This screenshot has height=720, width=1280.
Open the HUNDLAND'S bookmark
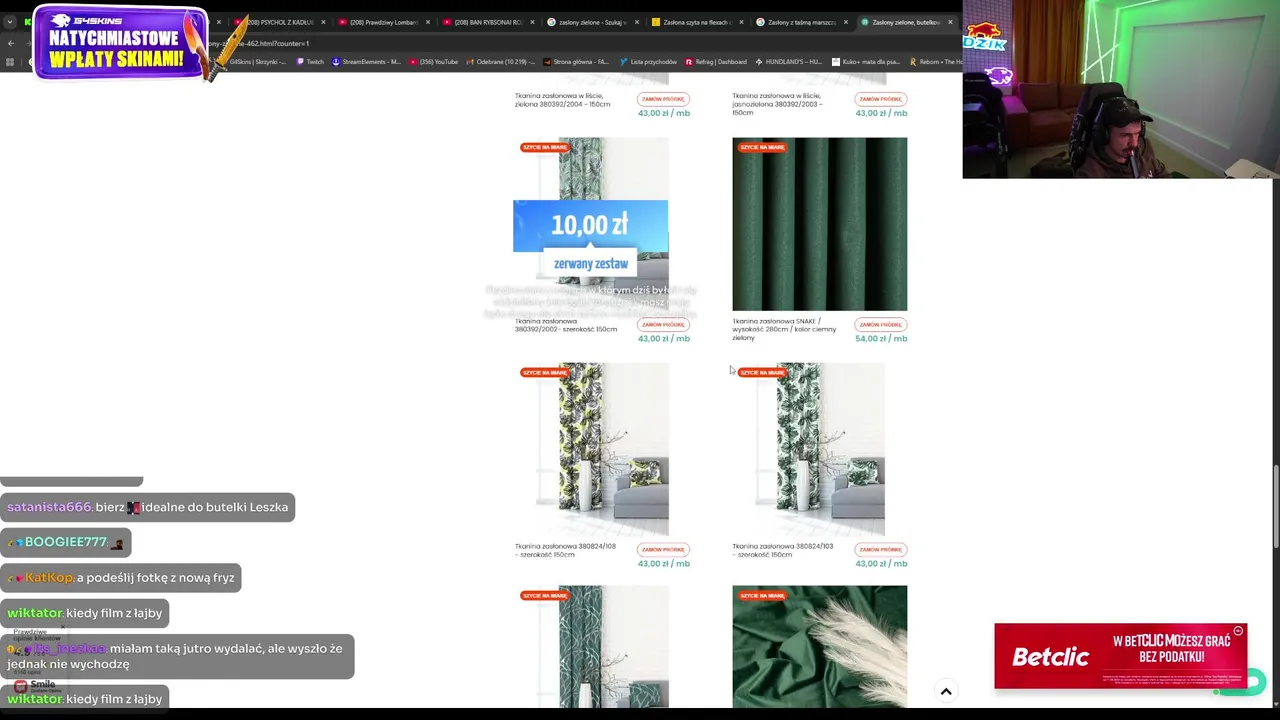coord(788,62)
